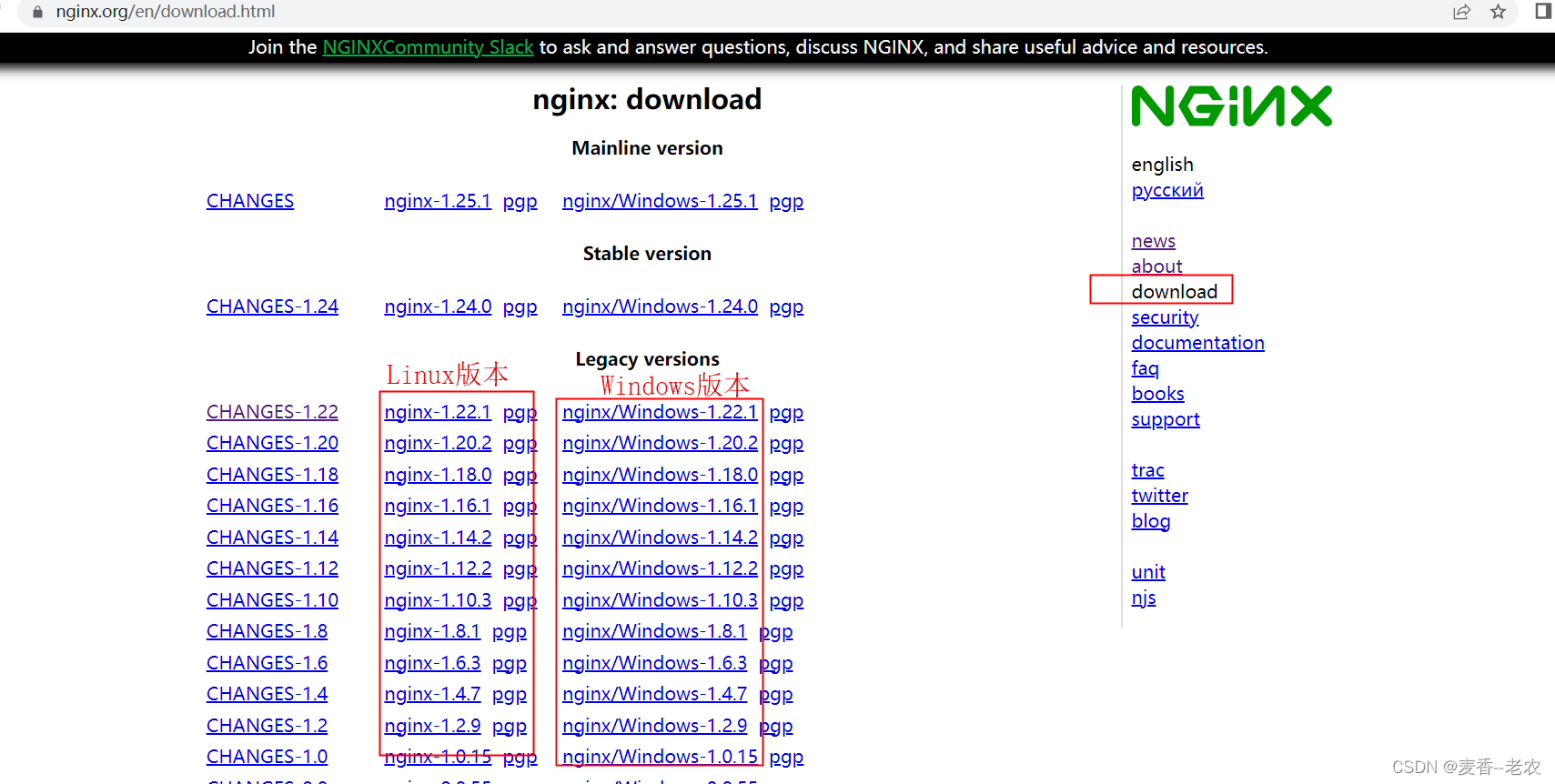Download nginx-1.25.1 source
The height and width of the screenshot is (784, 1555).
(x=438, y=201)
